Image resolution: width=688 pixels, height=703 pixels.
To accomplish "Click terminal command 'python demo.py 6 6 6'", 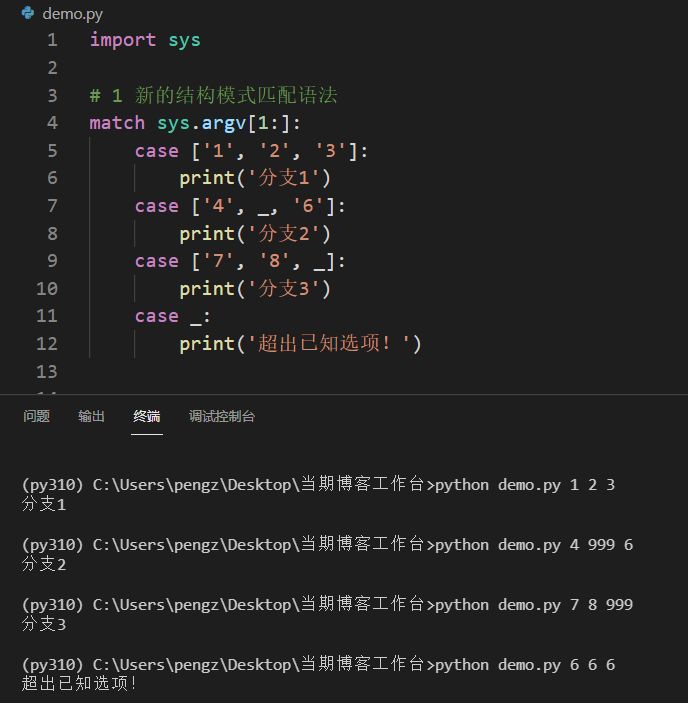I will pos(525,665).
